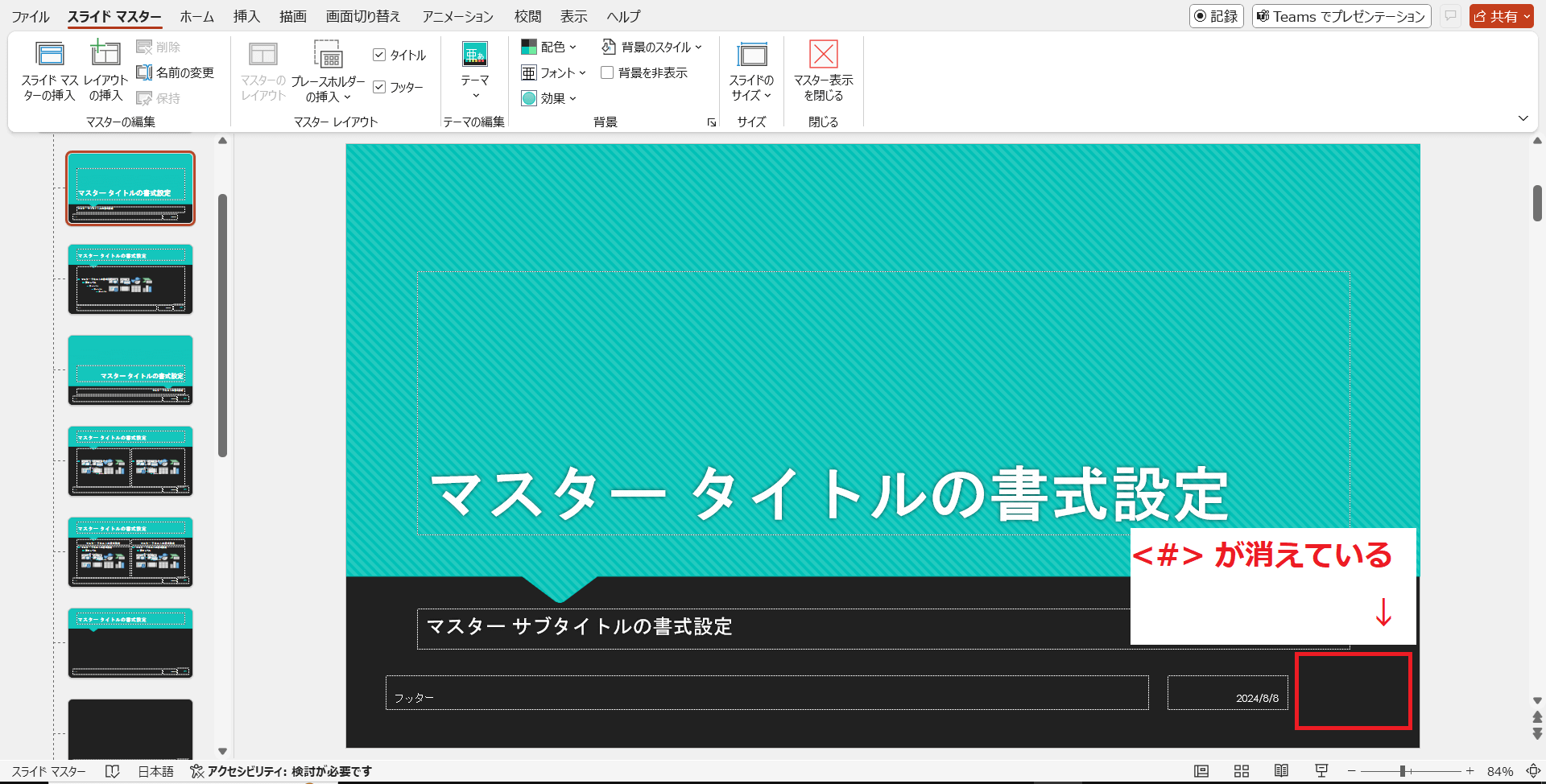Click the master title placeholder text
This screenshot has height=784, width=1546.
pyautogui.click(x=829, y=493)
